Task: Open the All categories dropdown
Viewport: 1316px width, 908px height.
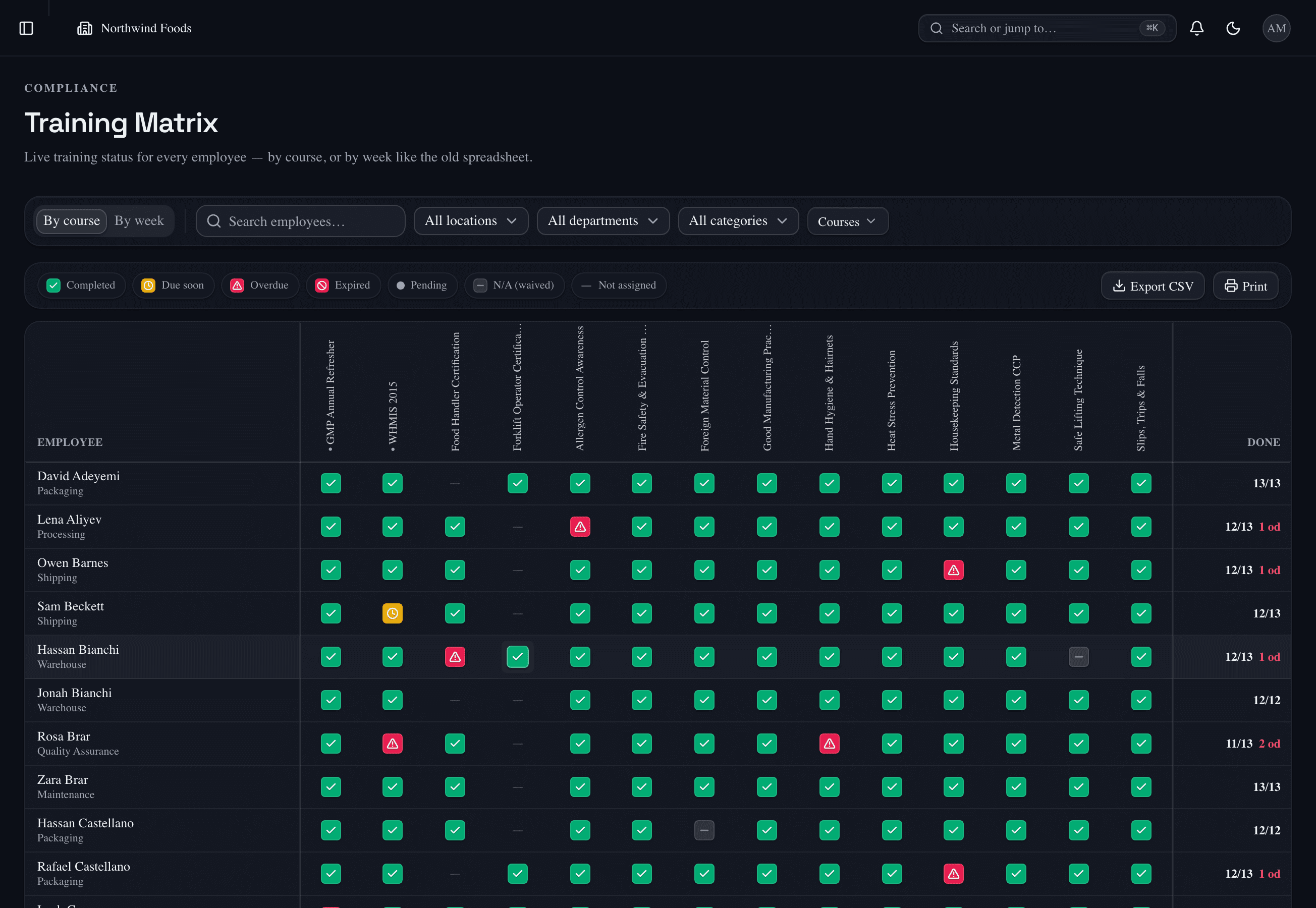Action: point(738,221)
